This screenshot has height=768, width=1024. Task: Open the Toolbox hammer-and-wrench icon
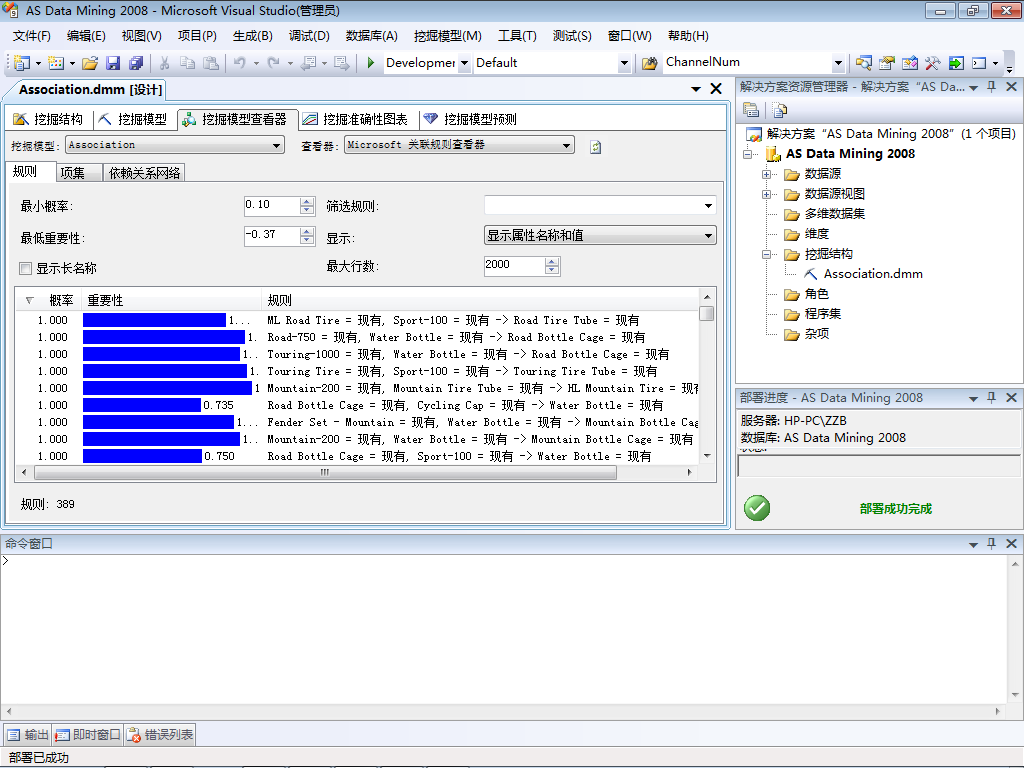click(933, 63)
